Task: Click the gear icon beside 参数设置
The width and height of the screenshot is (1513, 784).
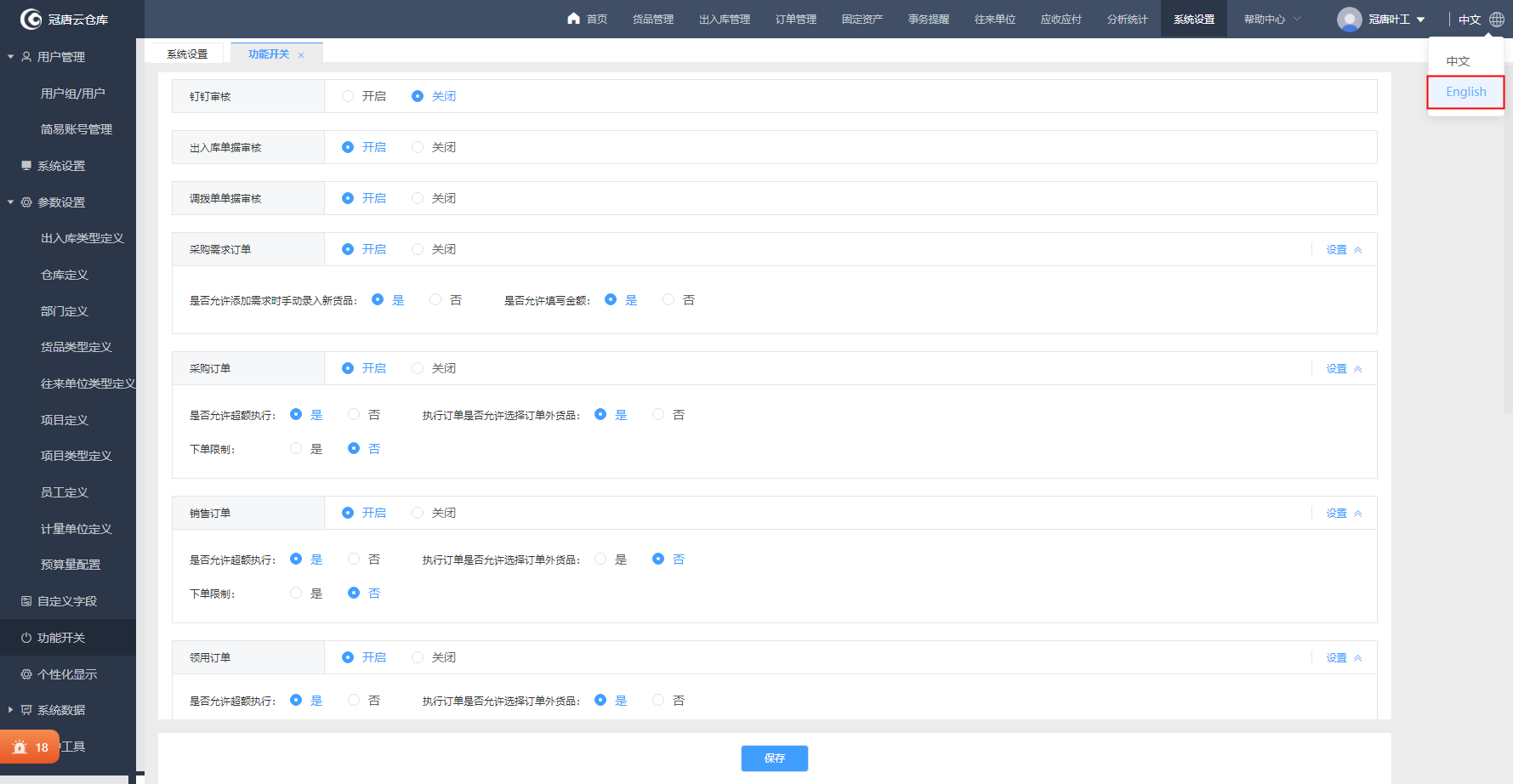Action: pos(26,202)
